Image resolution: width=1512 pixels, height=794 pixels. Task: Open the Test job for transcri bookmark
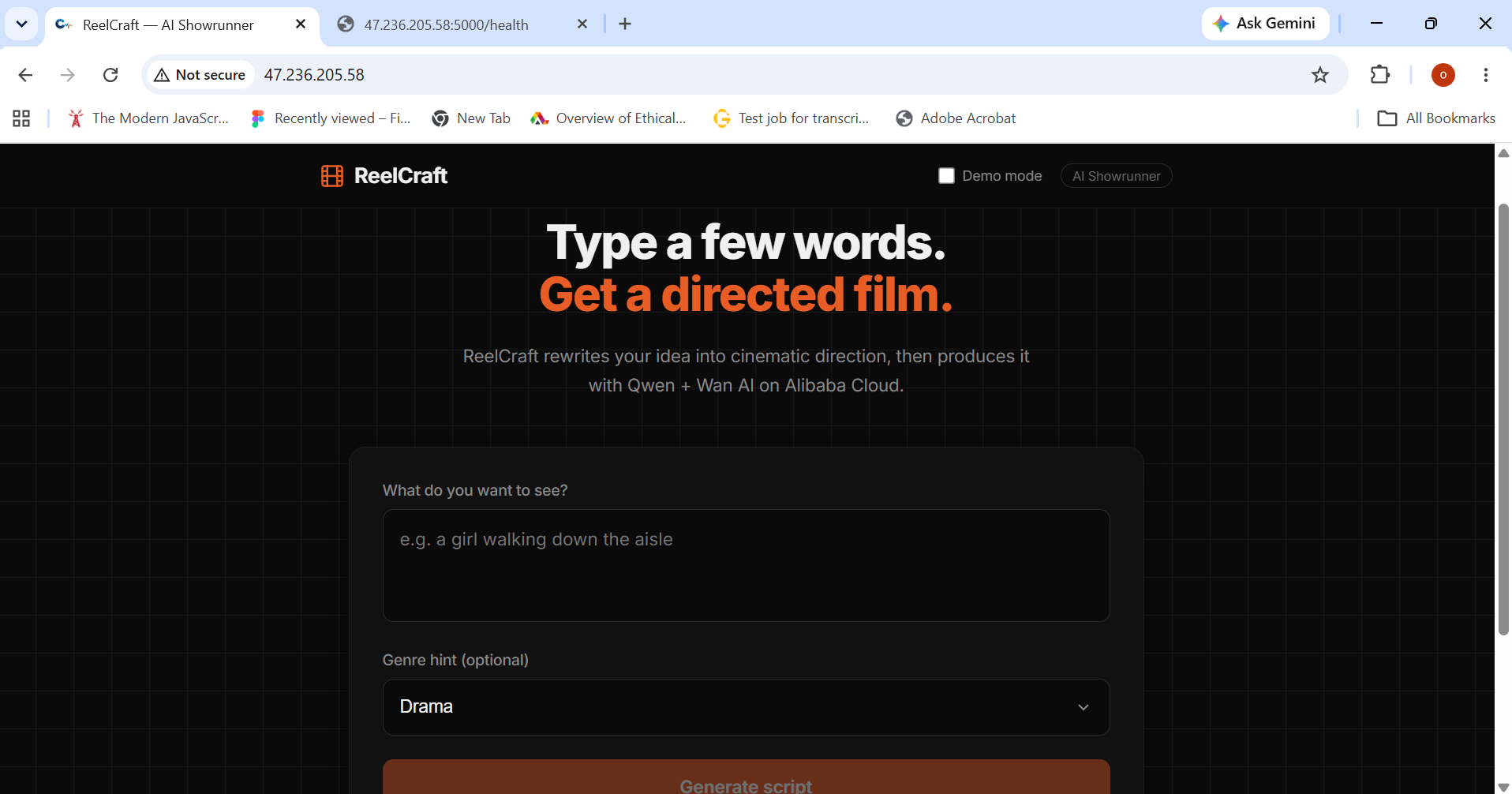click(791, 118)
